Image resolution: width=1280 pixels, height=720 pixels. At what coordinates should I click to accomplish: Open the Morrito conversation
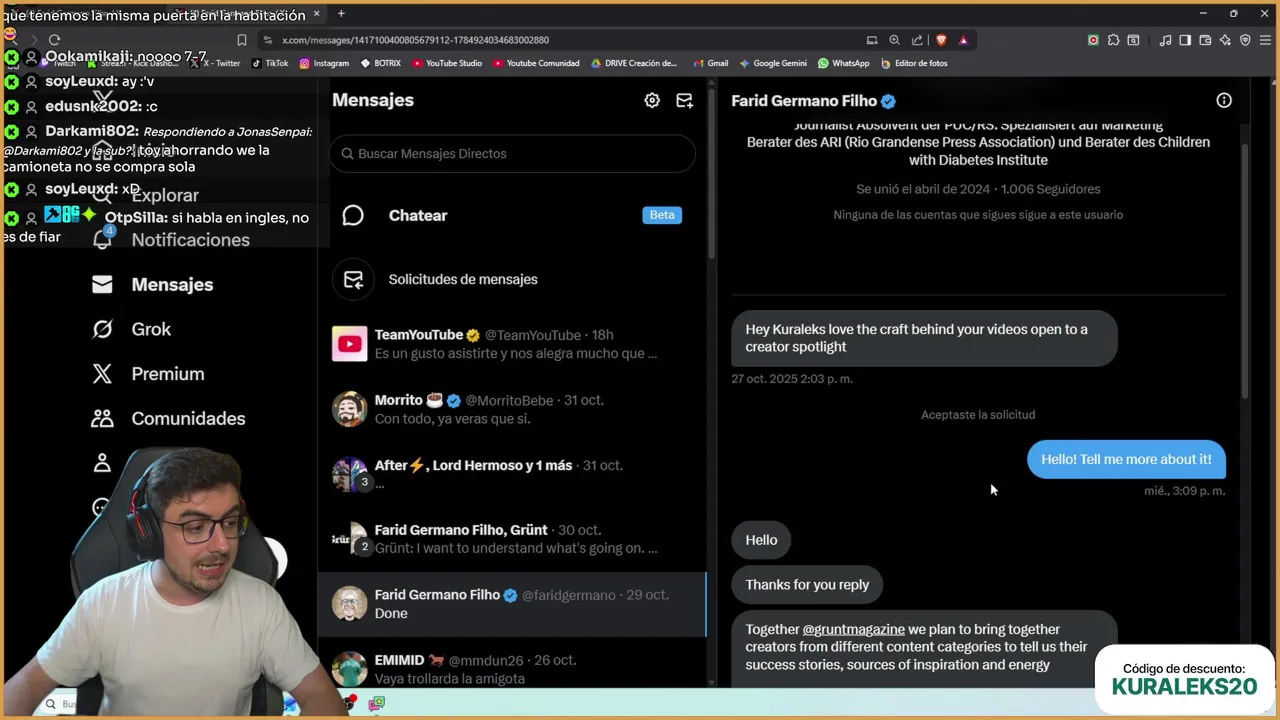pyautogui.click(x=512, y=409)
